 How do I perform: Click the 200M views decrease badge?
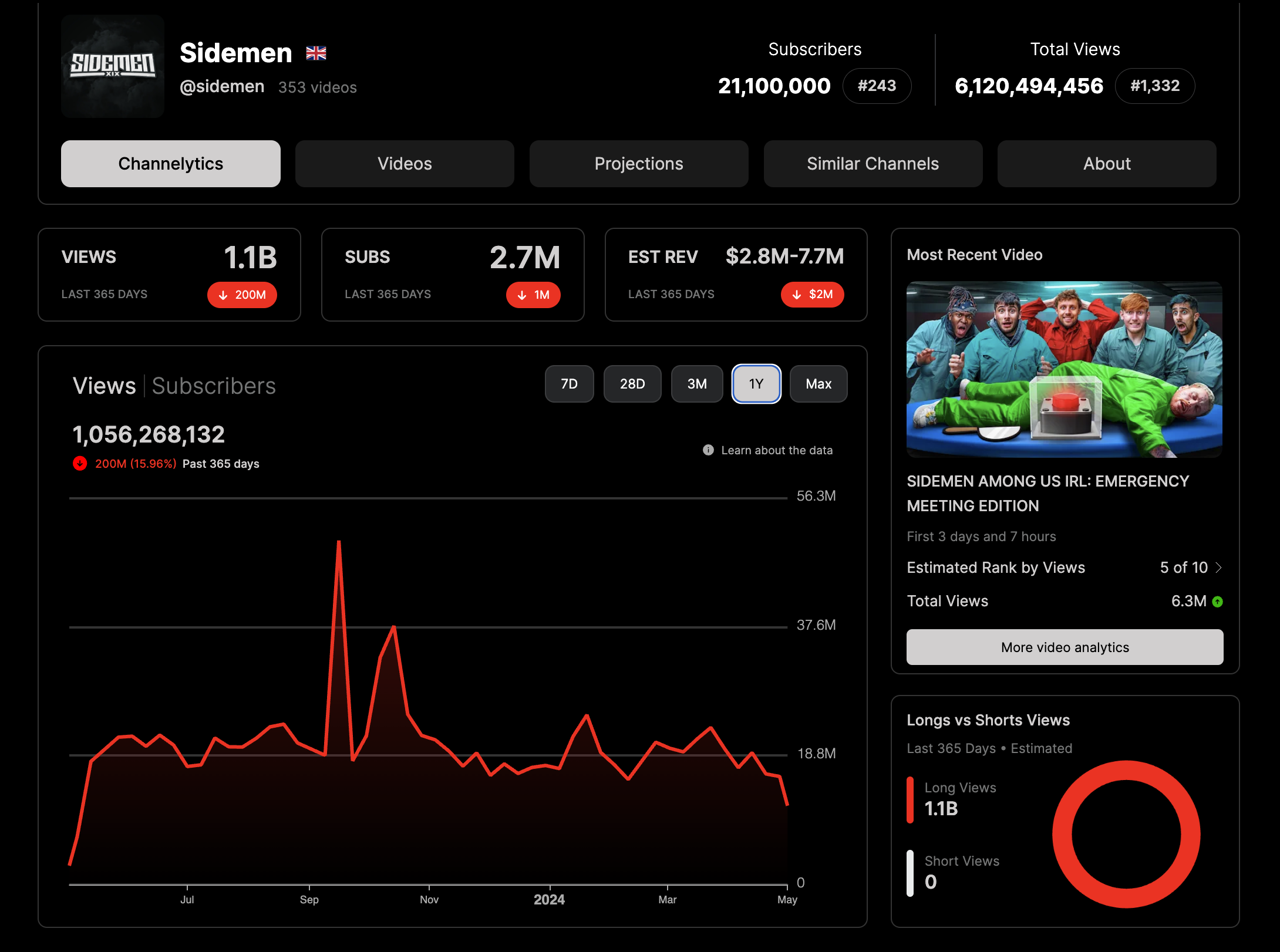[242, 295]
